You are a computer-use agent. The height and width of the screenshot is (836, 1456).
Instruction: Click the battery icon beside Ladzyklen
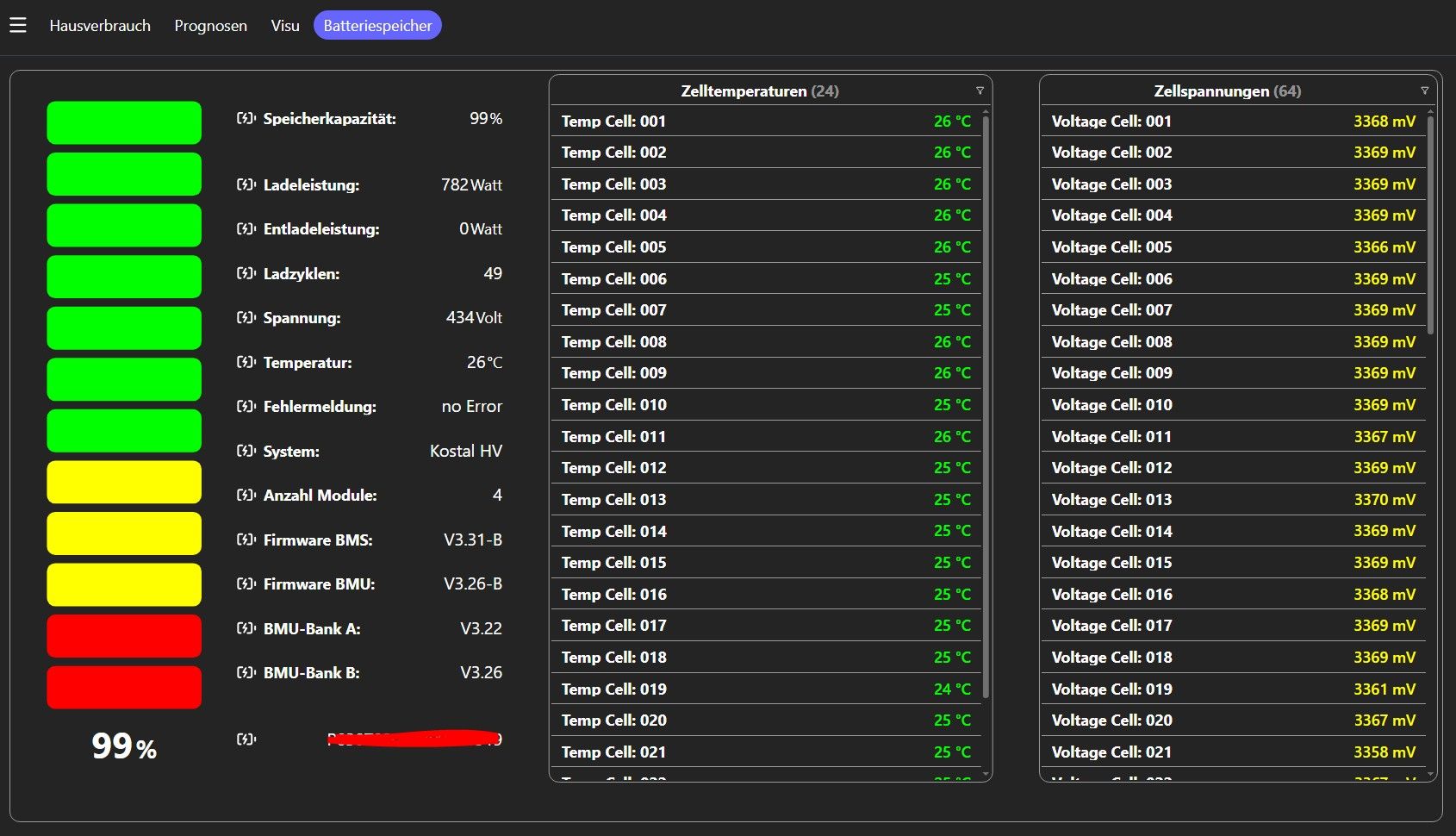click(246, 273)
